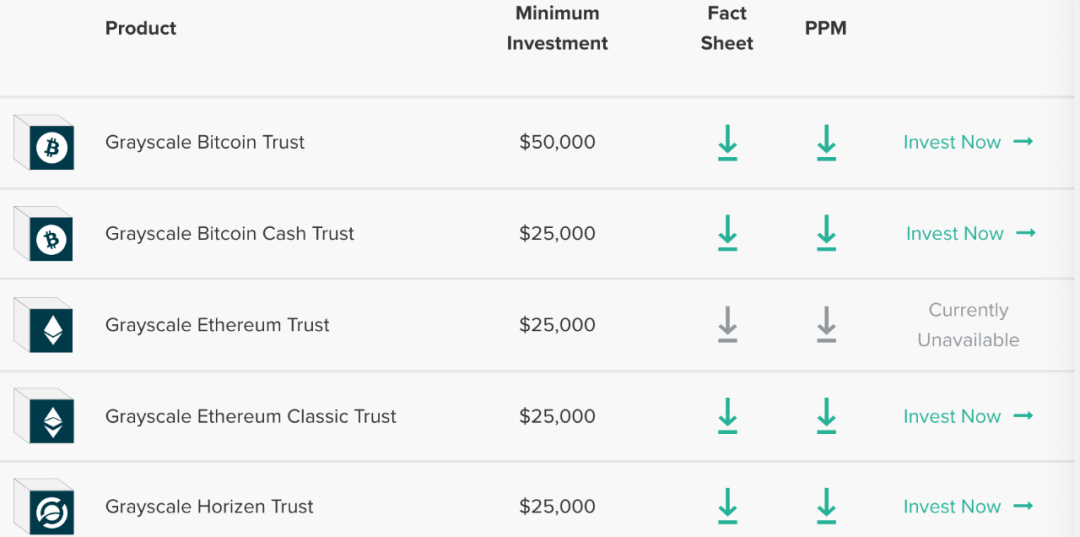The image size is (1080, 537).
Task: Click Invest Now for Ethereum Classic Trust
Action: click(x=967, y=416)
